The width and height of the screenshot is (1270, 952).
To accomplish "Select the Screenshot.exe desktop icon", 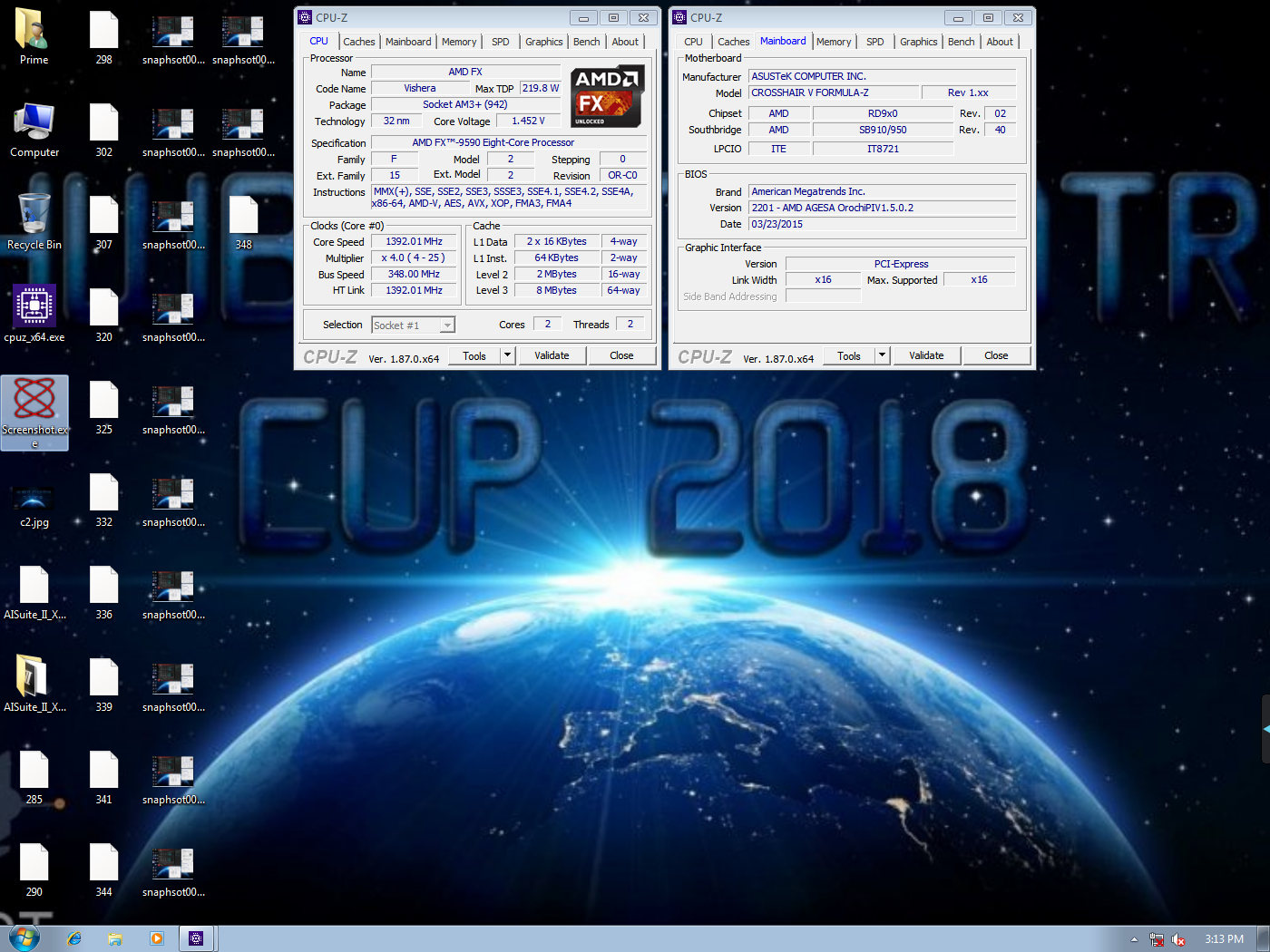I will [34, 413].
